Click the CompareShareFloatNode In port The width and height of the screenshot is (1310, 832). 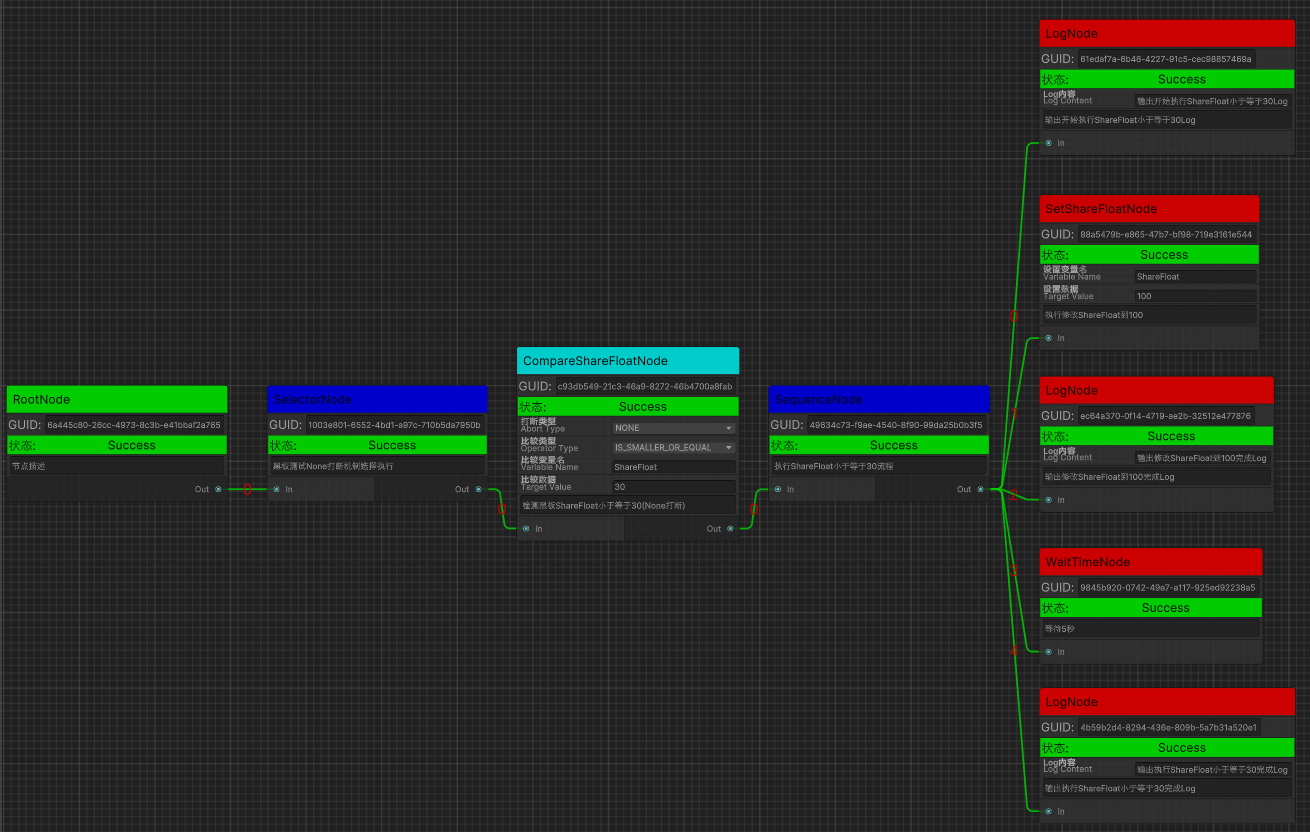pos(526,528)
